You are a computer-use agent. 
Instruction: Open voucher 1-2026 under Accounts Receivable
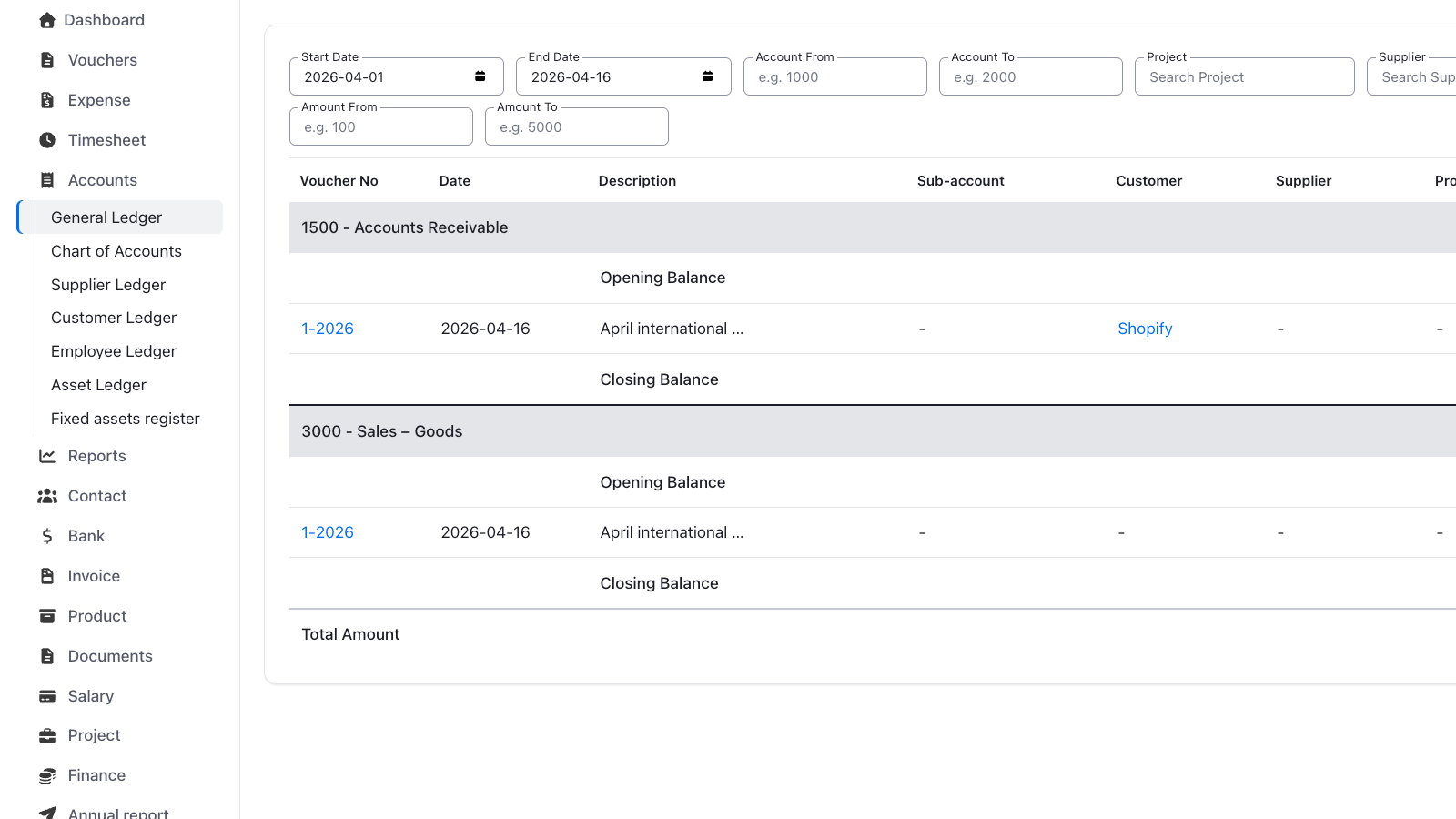pyautogui.click(x=328, y=329)
